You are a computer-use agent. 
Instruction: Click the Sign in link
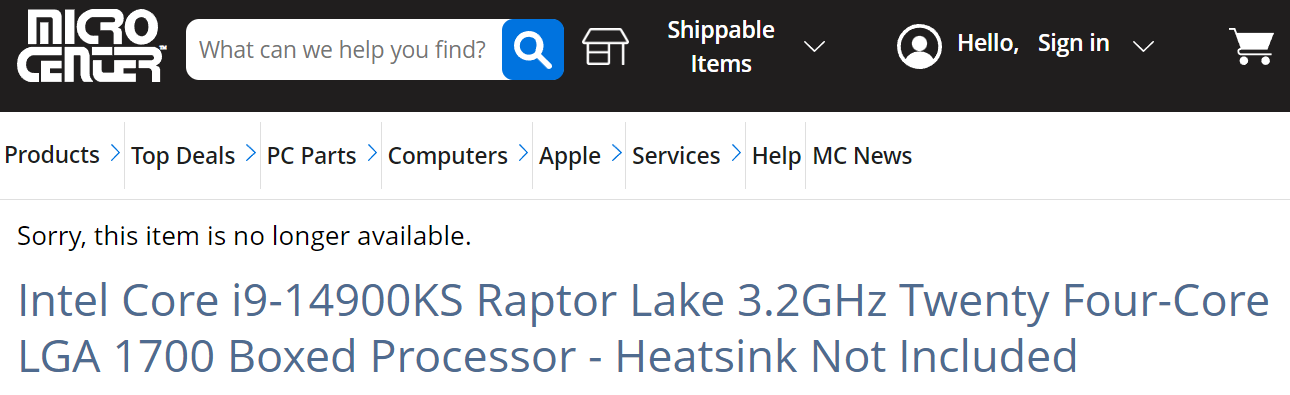click(x=1073, y=43)
